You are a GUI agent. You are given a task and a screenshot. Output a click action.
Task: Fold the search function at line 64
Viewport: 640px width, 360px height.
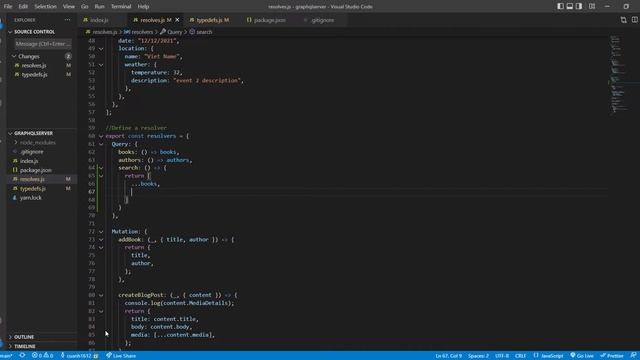pyautogui.click(x=101, y=168)
